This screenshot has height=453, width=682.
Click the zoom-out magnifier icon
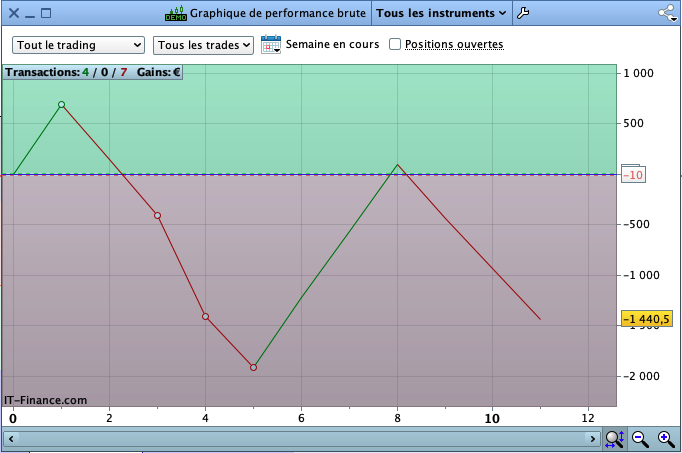(x=640, y=439)
